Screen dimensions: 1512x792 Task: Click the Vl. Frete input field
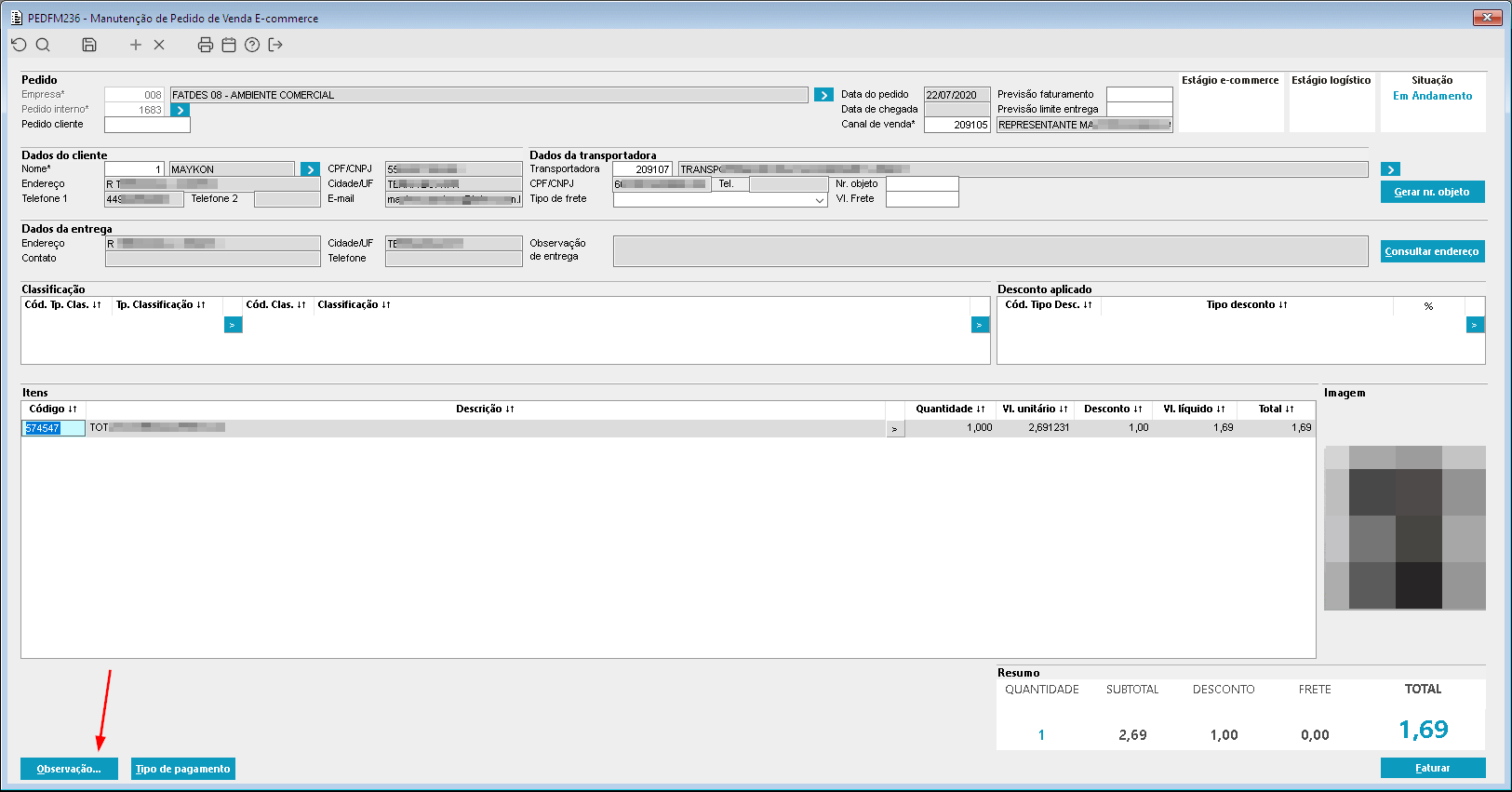(x=922, y=199)
